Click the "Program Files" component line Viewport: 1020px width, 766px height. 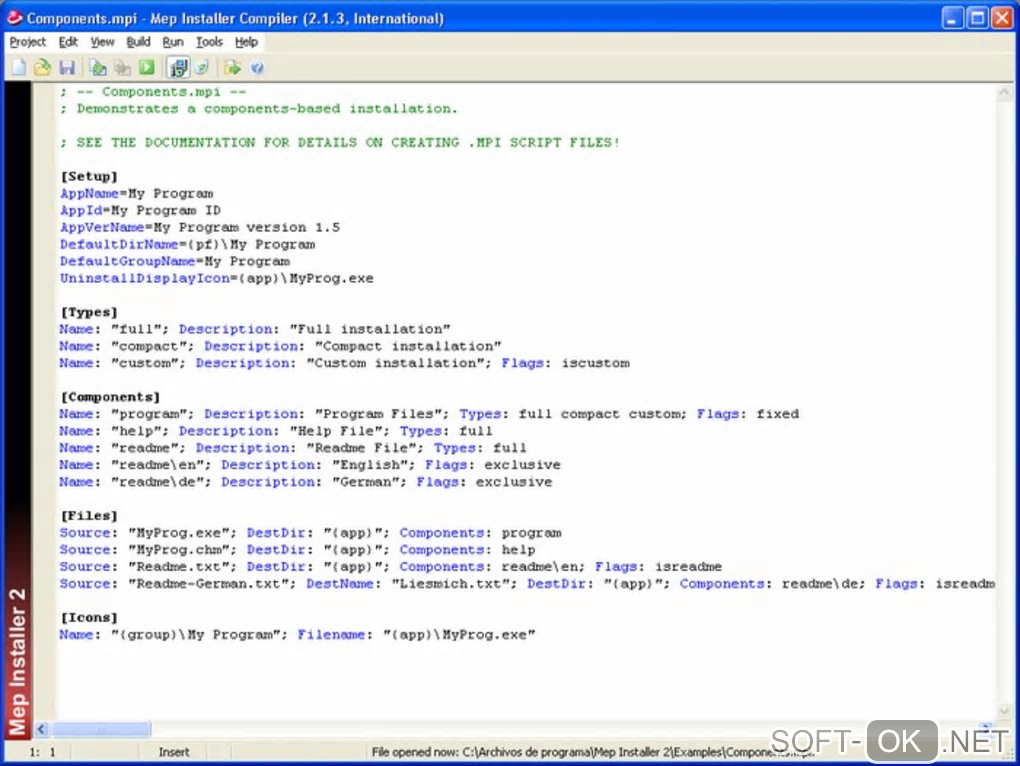pos(429,414)
